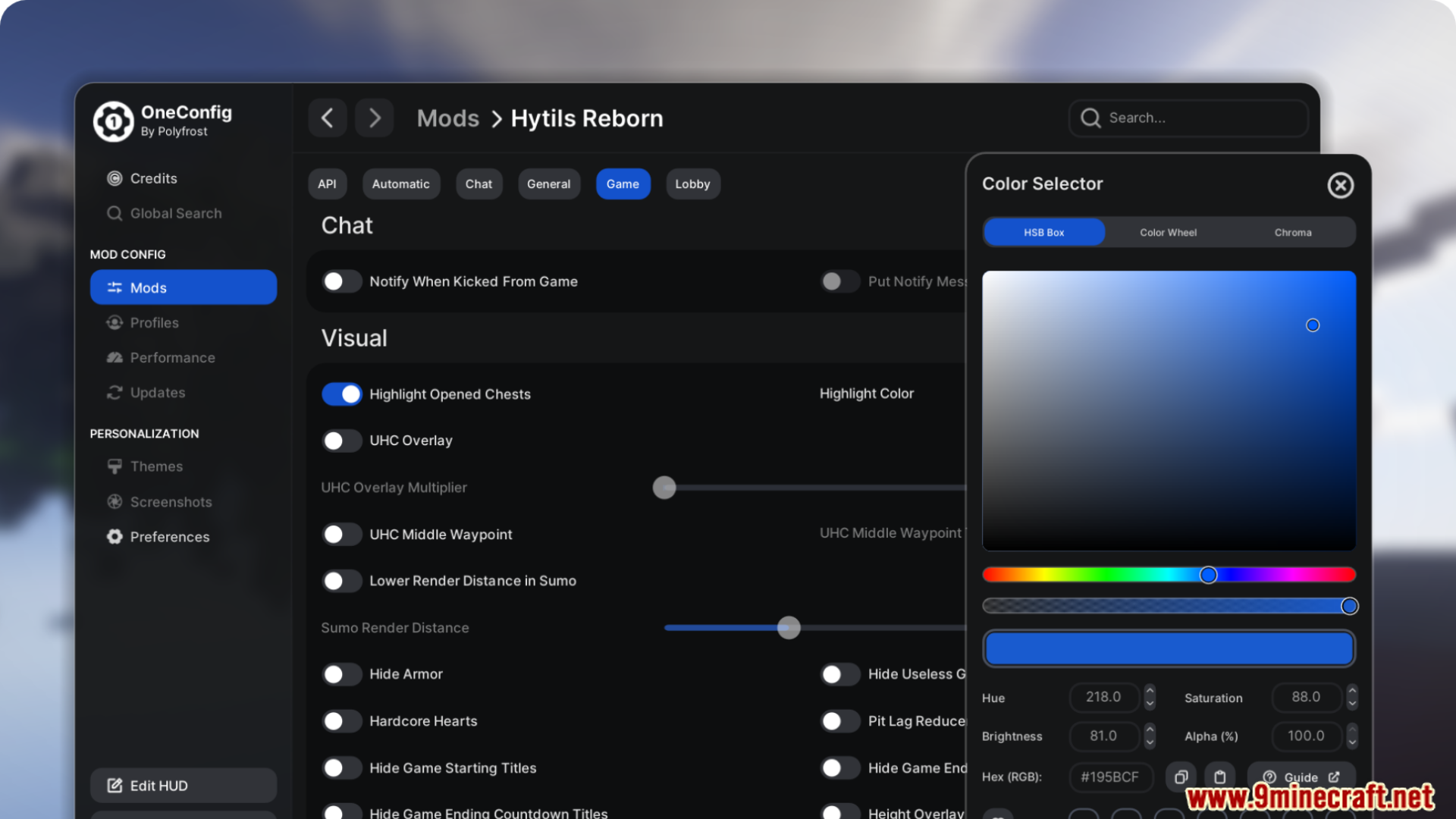Click the hue slider handle

[1208, 575]
